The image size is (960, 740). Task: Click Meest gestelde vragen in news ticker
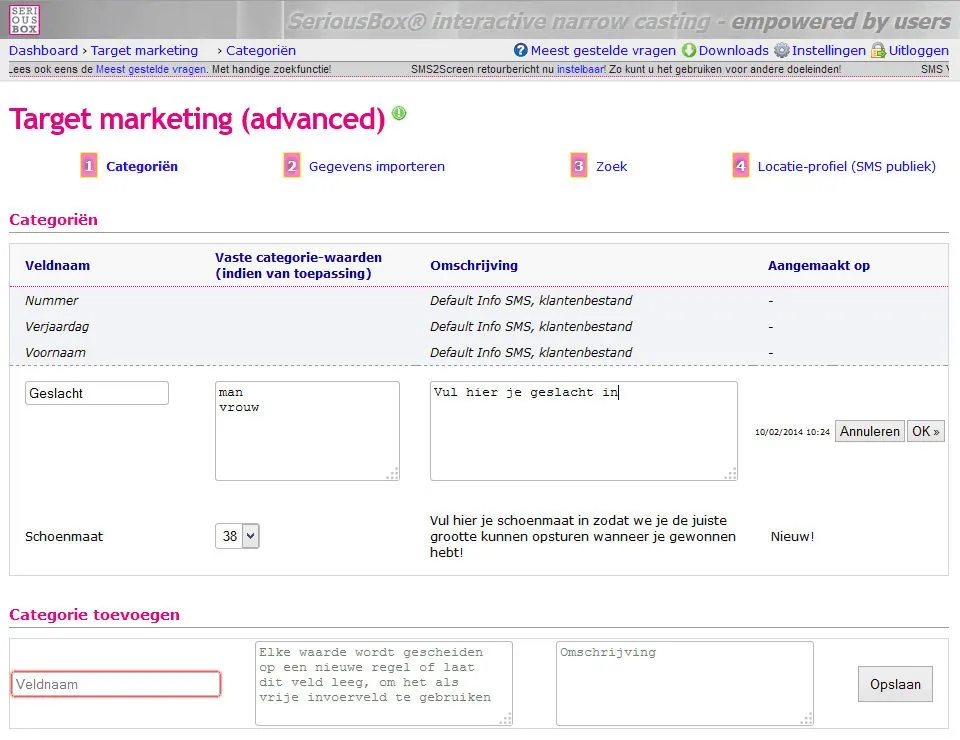pyautogui.click(x=151, y=69)
